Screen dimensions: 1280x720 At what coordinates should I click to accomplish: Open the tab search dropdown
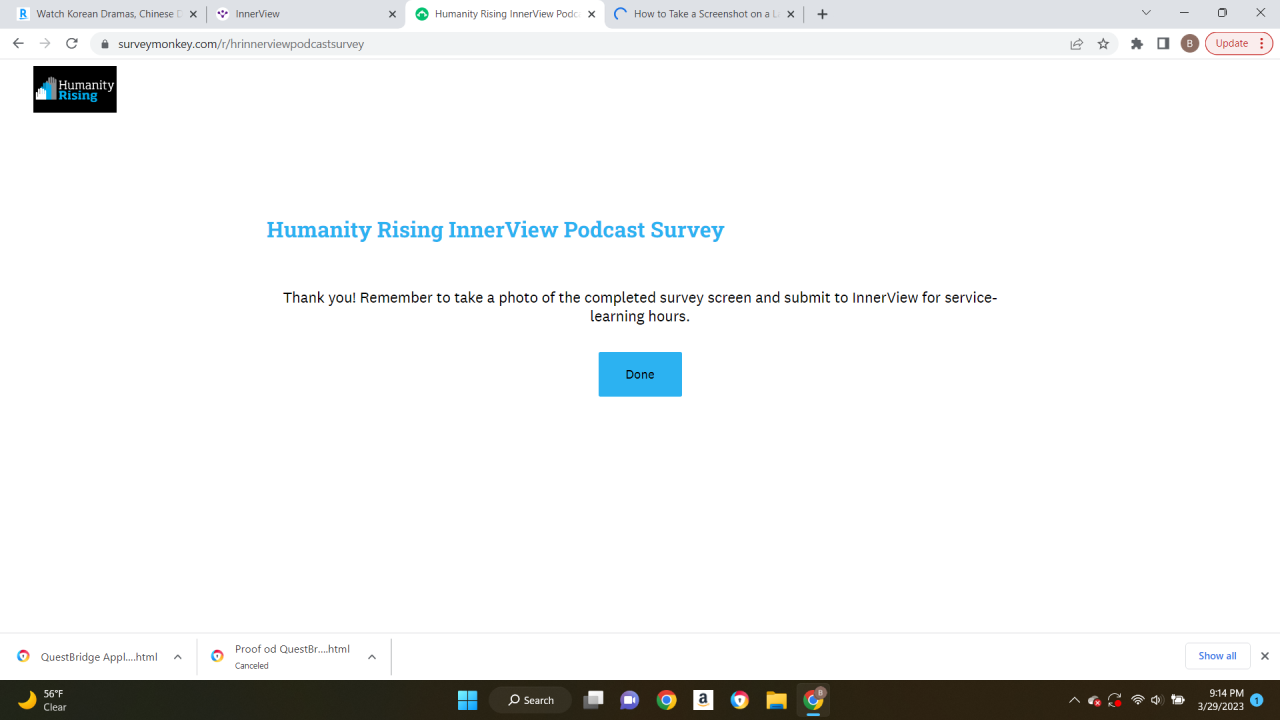[x=1146, y=13]
